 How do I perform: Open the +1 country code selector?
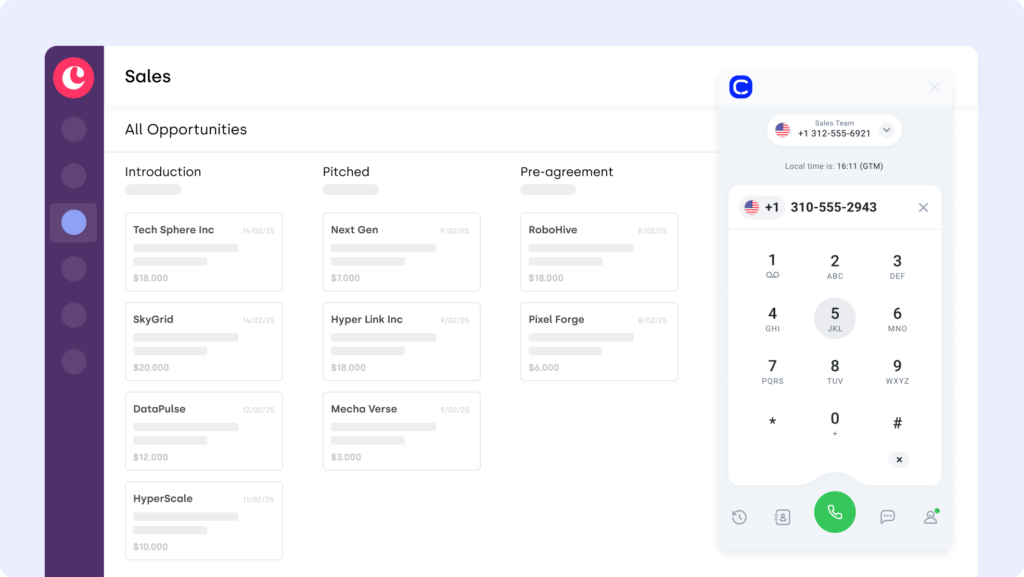[x=760, y=207]
